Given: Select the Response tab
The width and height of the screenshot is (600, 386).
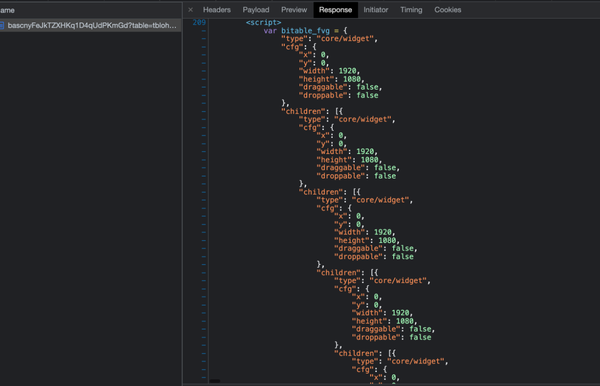Looking at the screenshot, I should [x=336, y=10].
